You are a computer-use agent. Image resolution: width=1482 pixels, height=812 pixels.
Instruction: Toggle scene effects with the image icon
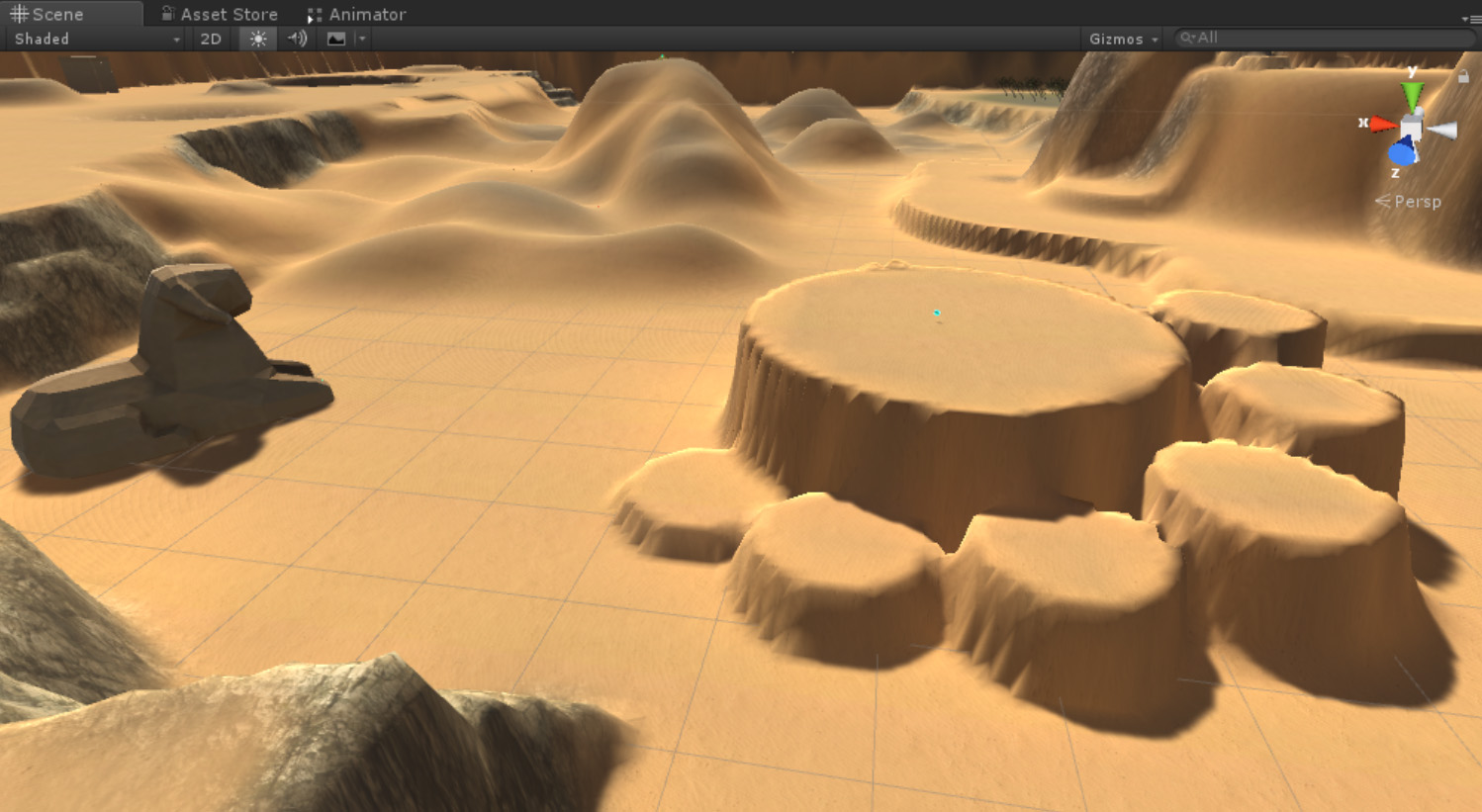[x=336, y=39]
